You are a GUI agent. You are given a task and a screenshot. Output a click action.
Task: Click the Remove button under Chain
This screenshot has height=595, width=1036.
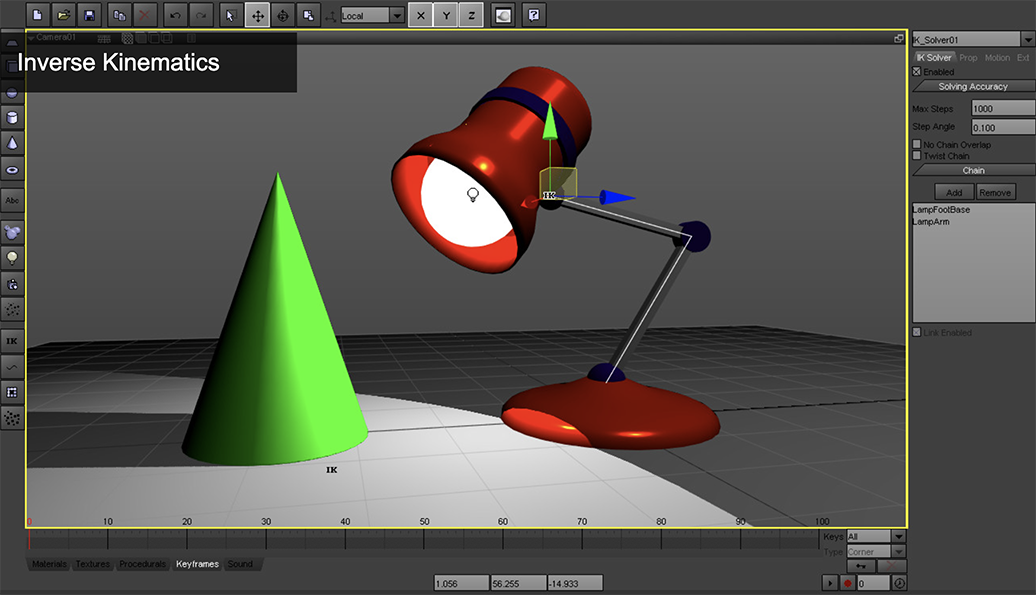coord(995,192)
